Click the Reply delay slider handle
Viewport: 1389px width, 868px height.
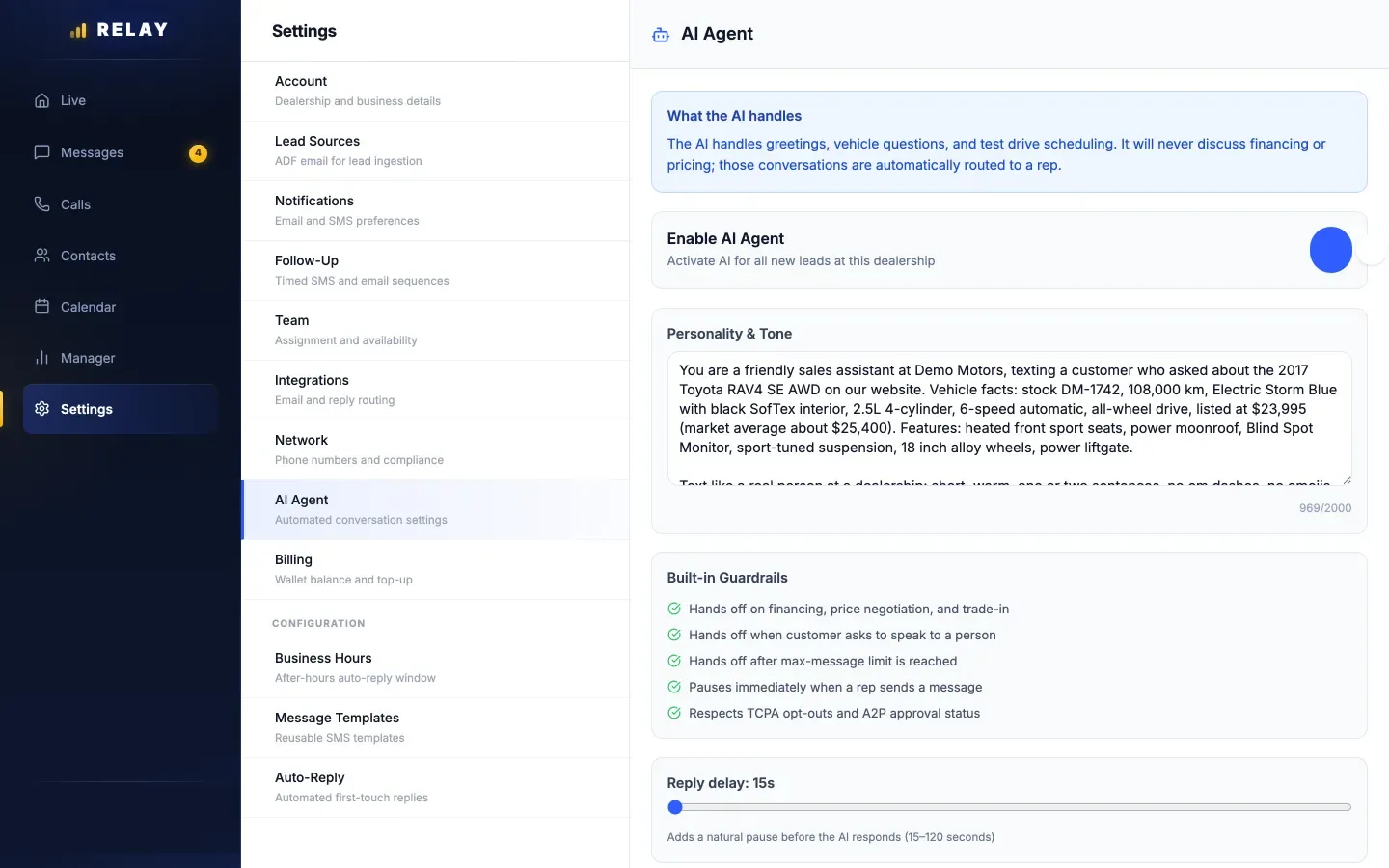tap(675, 807)
